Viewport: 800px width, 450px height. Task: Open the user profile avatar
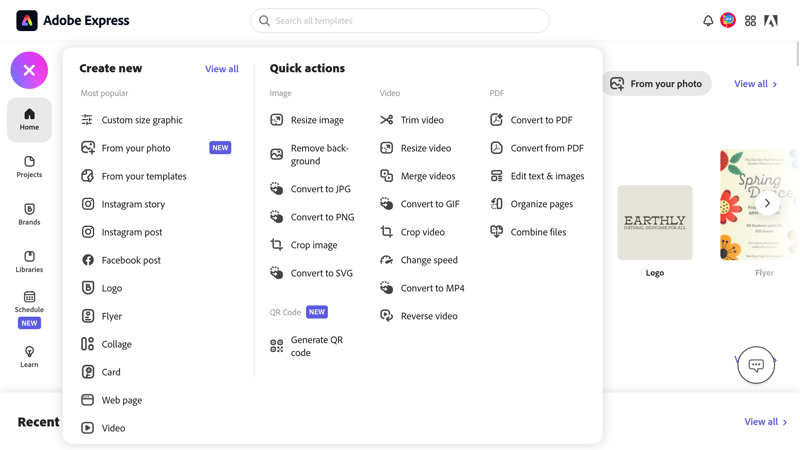pyautogui.click(x=728, y=20)
